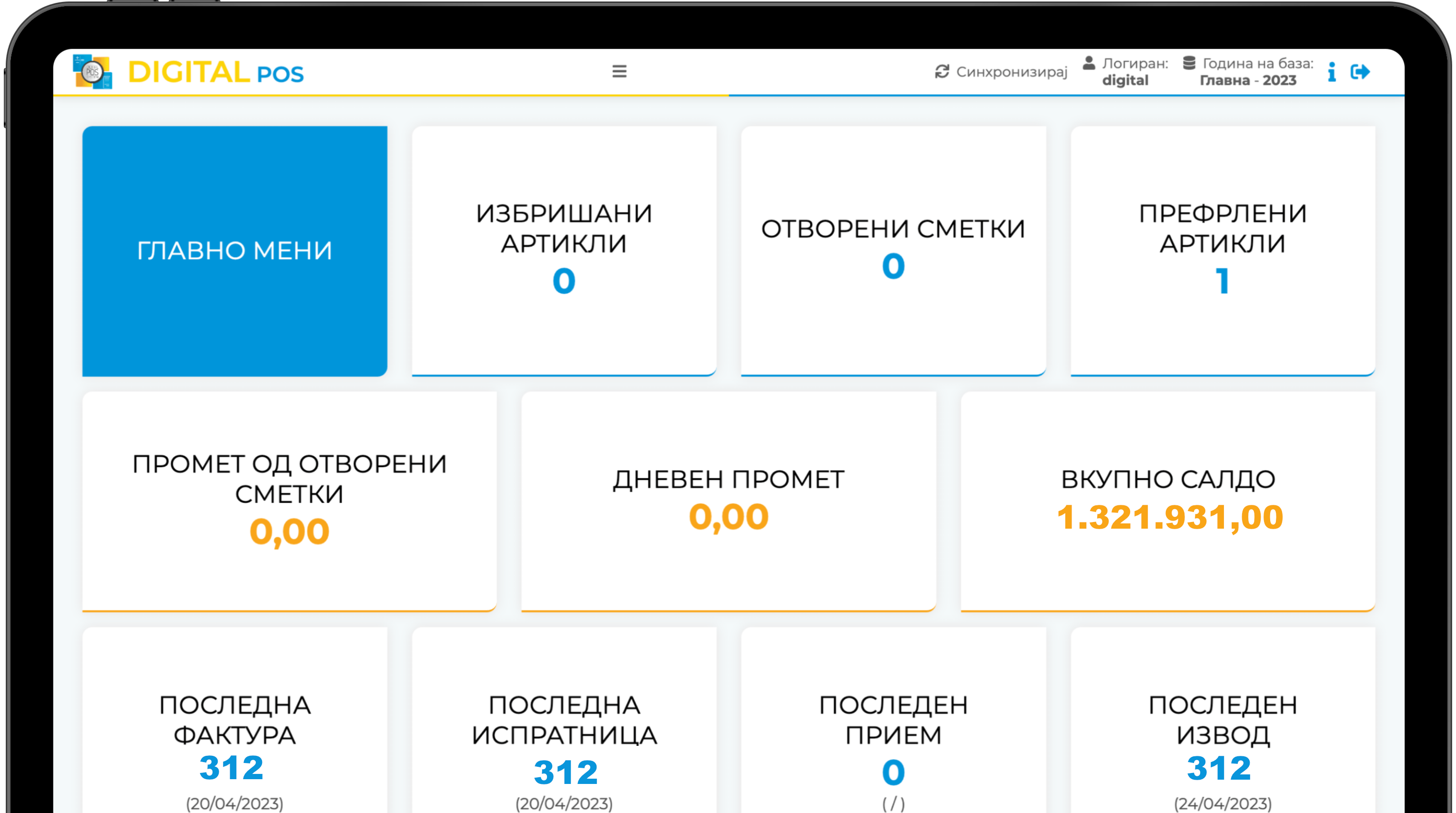Screen dimensions: 1456x813
Task: Open ПРОМЕТ ОД ОТВОРЕНИ СМЕТКИ card
Action: click(289, 502)
